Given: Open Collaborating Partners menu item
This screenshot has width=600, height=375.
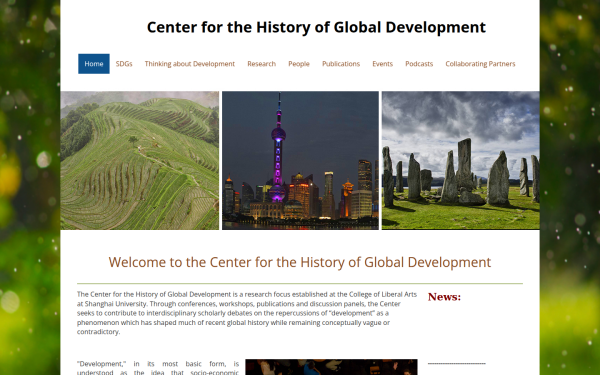Looking at the screenshot, I should (x=480, y=64).
